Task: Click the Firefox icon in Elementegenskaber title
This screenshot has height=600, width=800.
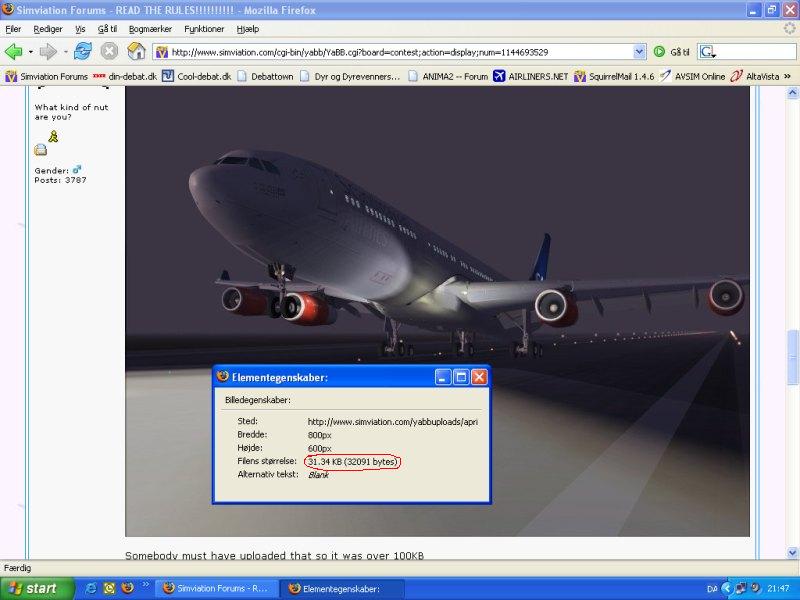Action: (222, 377)
